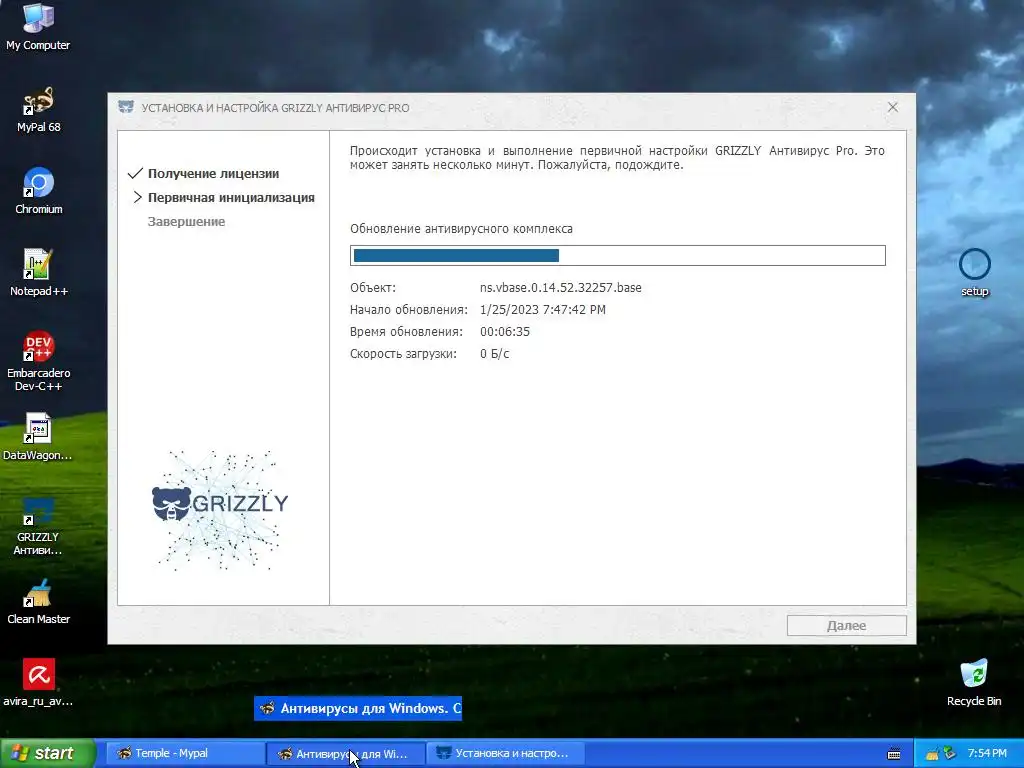Click Начало обновления: label
Image resolution: width=1024 pixels, height=768 pixels.
[x=409, y=310]
